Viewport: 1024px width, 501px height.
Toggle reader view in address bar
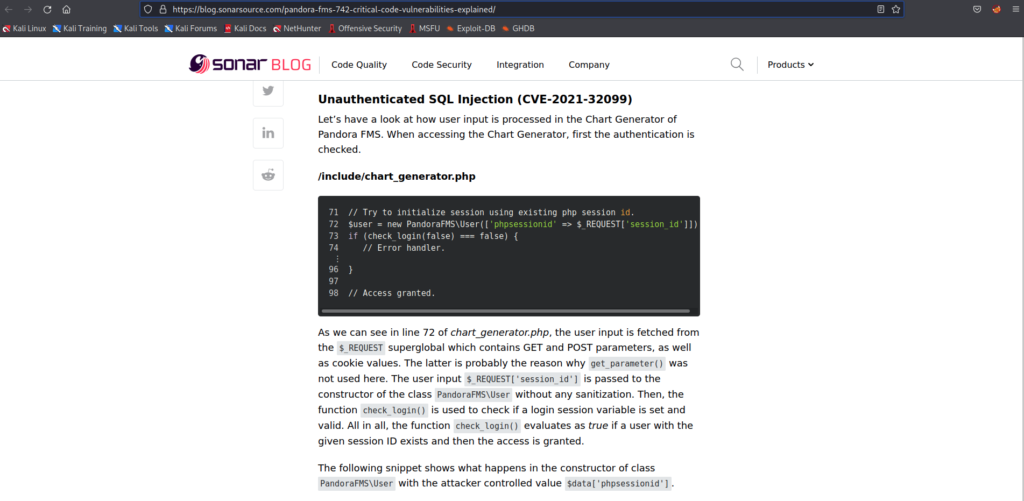click(x=880, y=9)
